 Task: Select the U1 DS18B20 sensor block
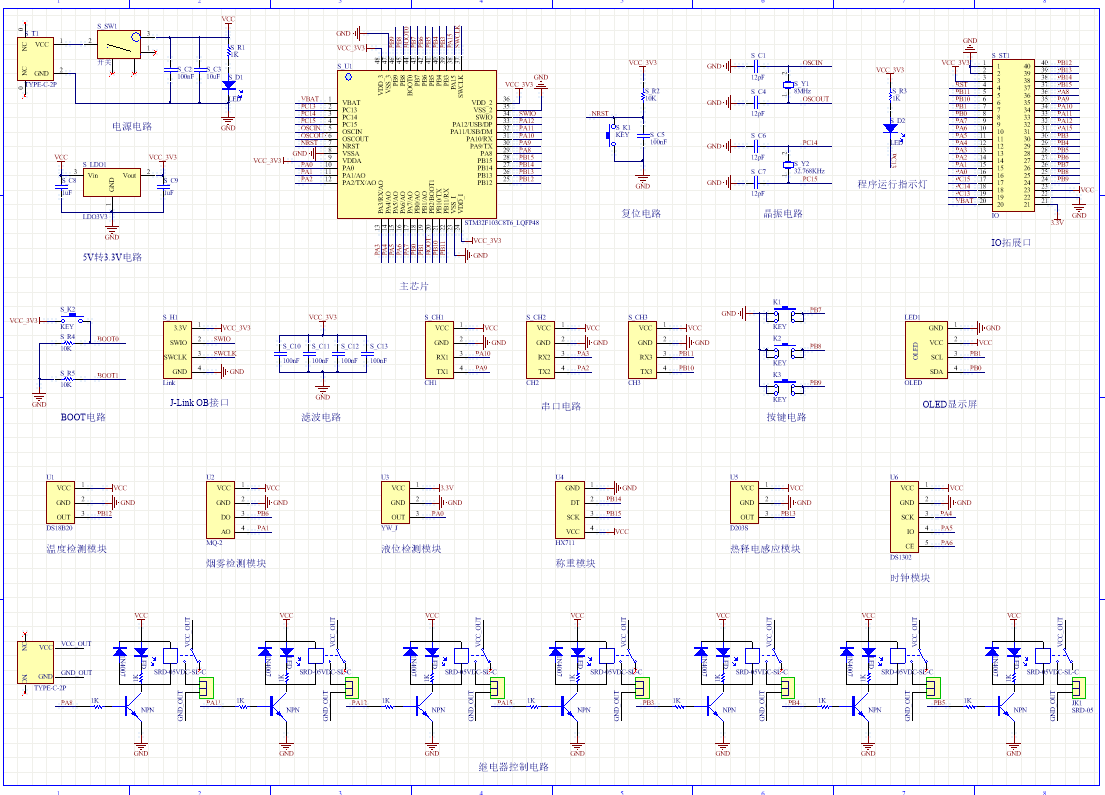click(61, 503)
